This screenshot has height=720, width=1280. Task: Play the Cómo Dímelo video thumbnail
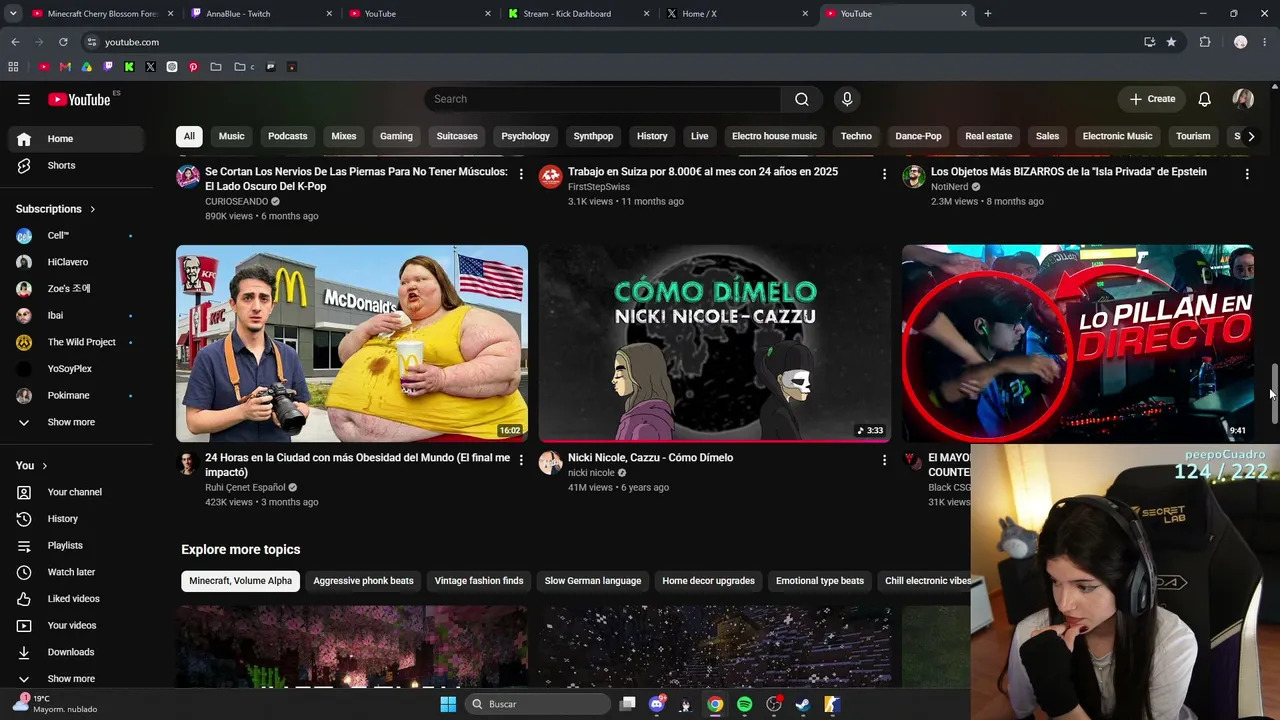tap(715, 343)
